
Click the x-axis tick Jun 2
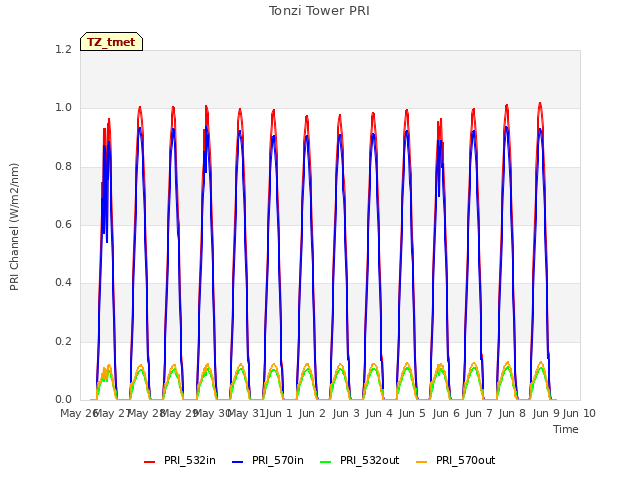point(312,413)
